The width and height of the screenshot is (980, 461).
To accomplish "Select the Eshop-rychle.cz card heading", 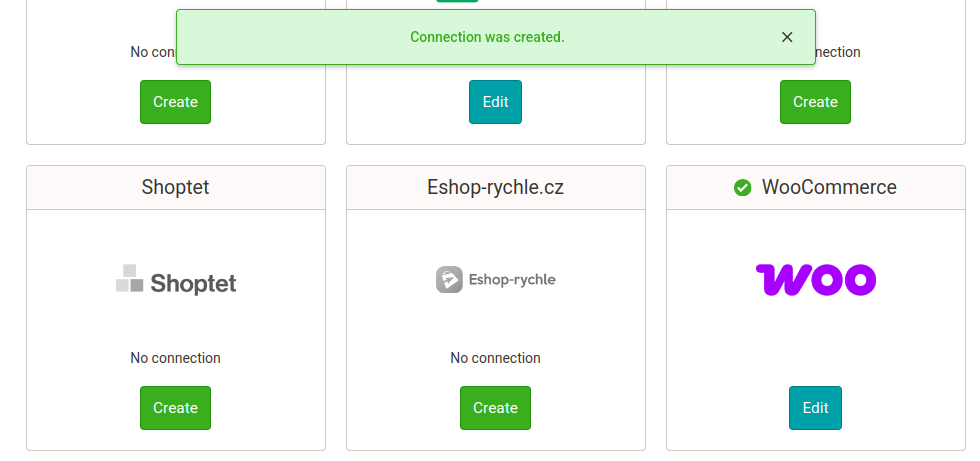I will [496, 187].
